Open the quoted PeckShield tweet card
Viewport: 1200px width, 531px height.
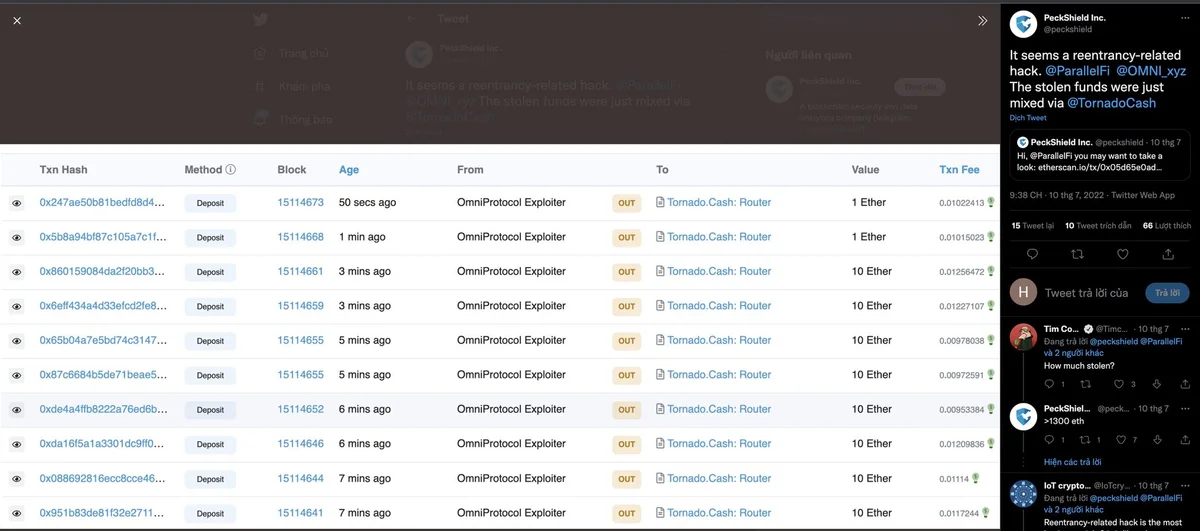tap(1100, 155)
